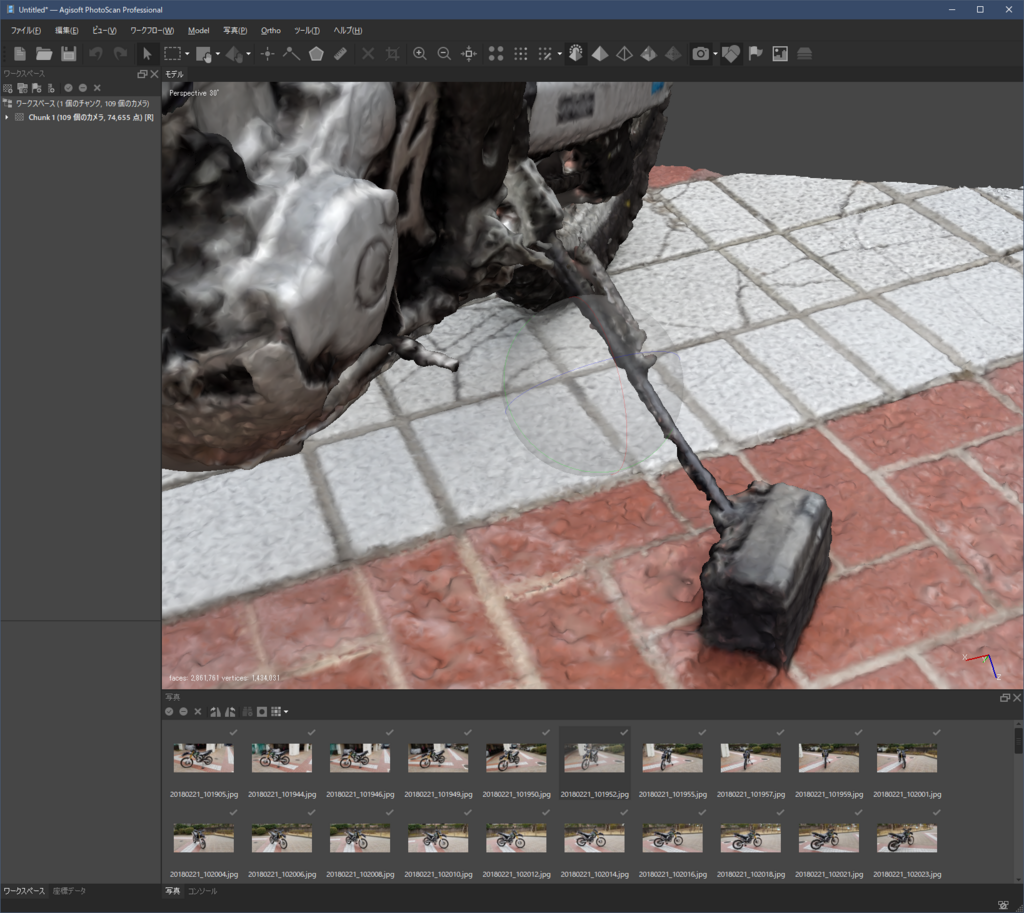Click the face and vertex count text
Image resolution: width=1024 pixels, height=913 pixels.
coord(224,678)
